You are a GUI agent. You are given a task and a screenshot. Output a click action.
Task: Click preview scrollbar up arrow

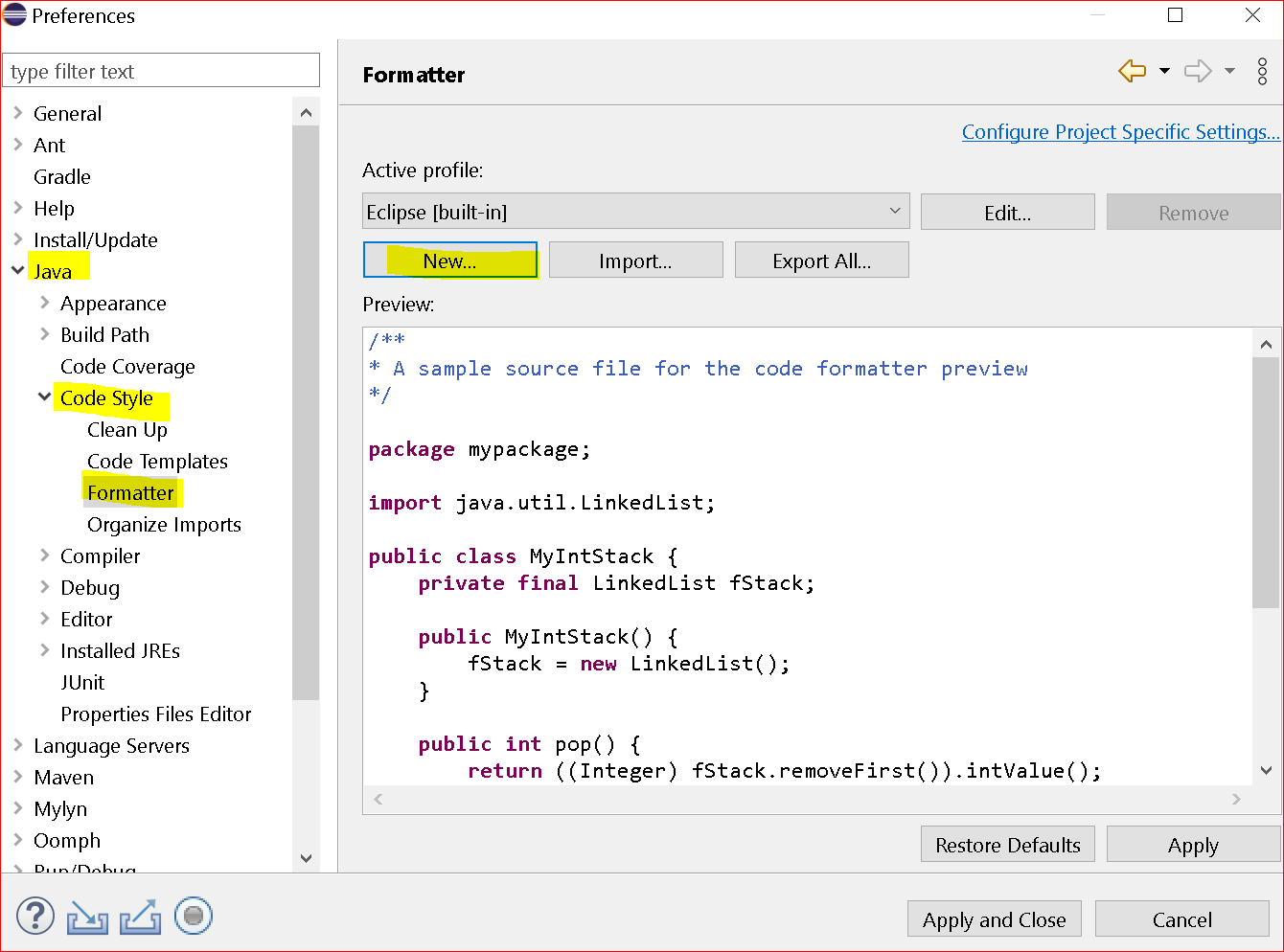click(x=1266, y=344)
